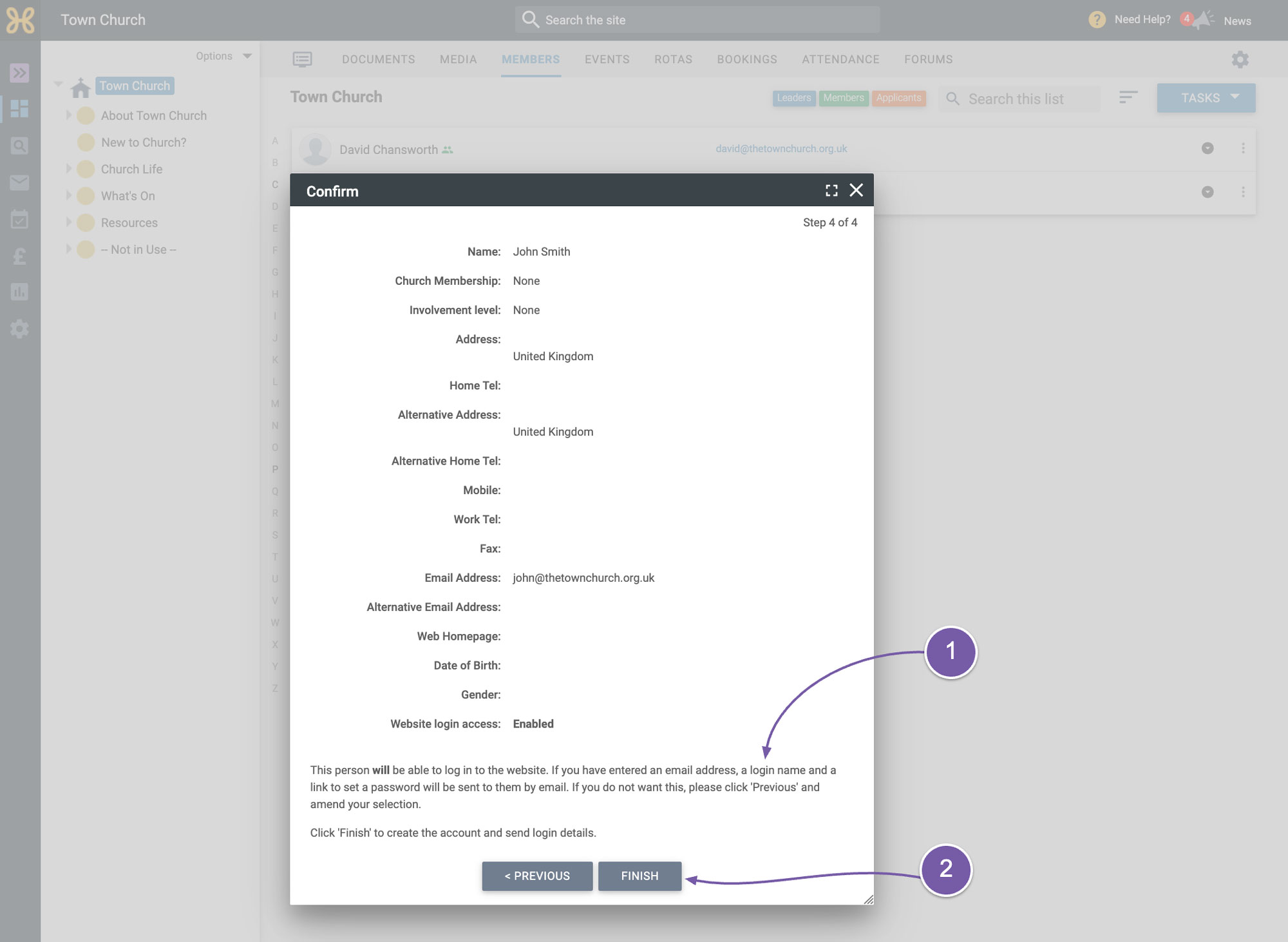The width and height of the screenshot is (1288, 942).
Task: Click the ChurchBuilder logo icon
Action: (x=20, y=21)
